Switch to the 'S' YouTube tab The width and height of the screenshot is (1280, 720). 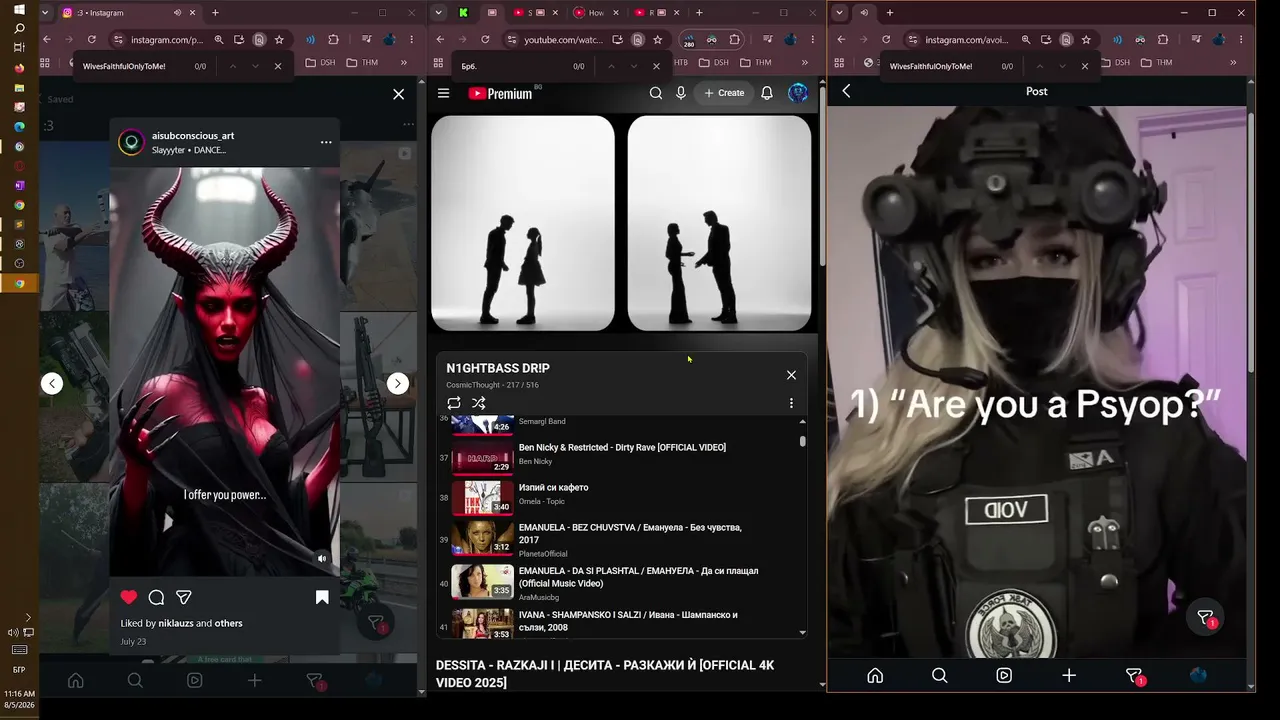pos(536,13)
